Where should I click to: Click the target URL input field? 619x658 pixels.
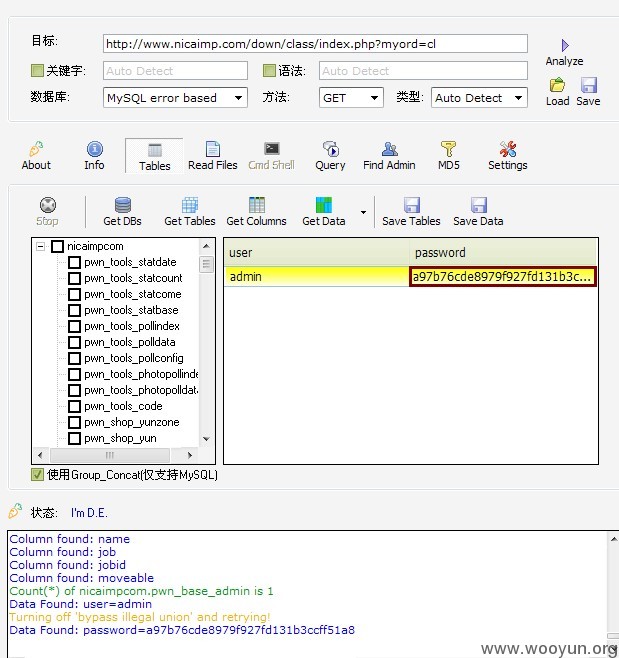(315, 44)
